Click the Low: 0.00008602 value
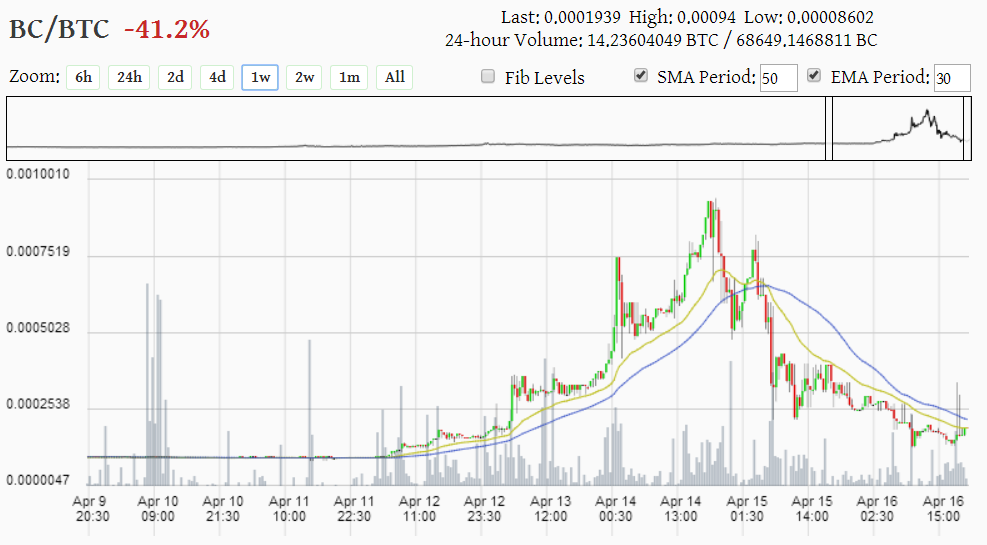Image resolution: width=987 pixels, height=545 pixels. [809, 17]
